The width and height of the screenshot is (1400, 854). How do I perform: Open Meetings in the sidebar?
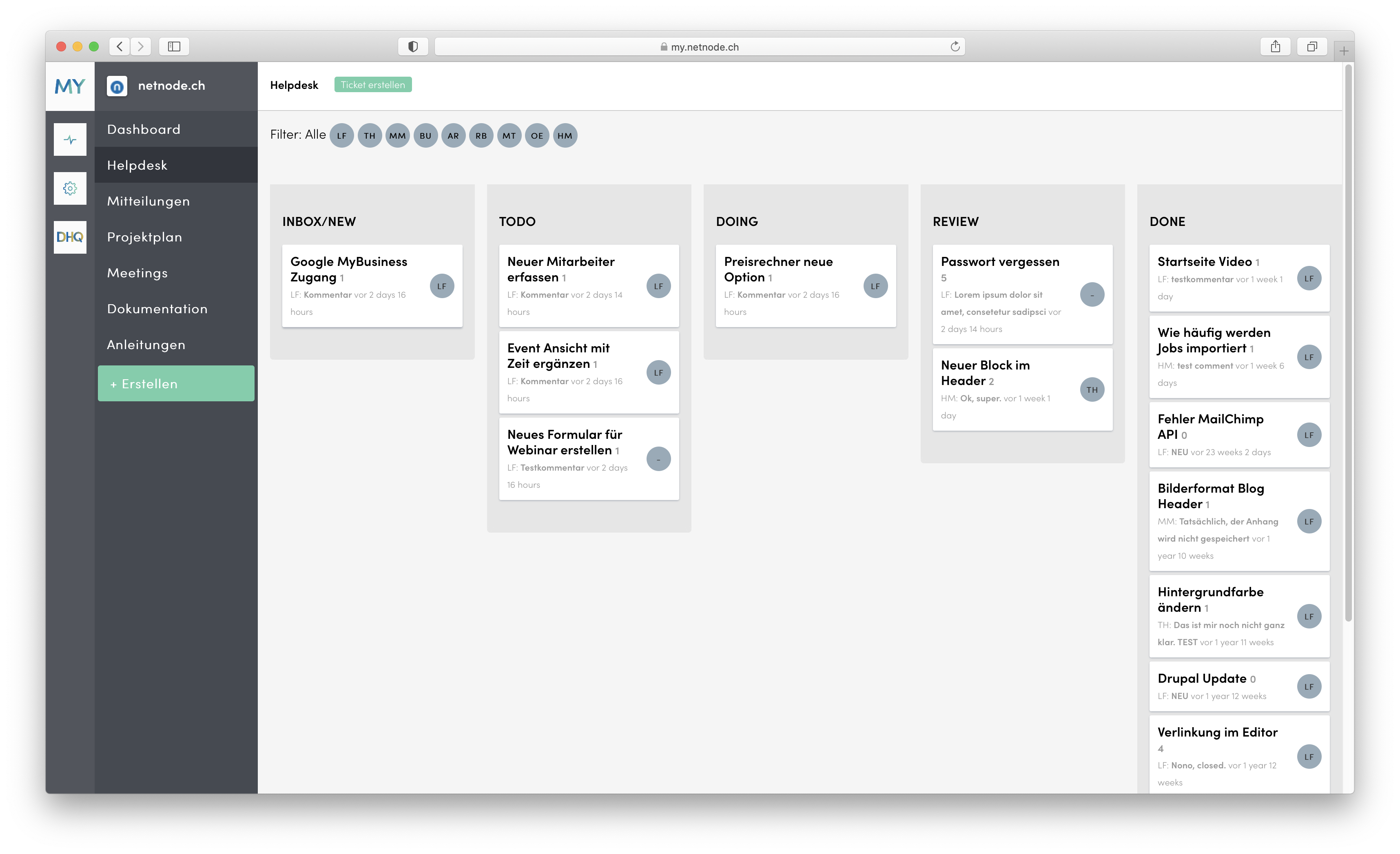coord(176,273)
